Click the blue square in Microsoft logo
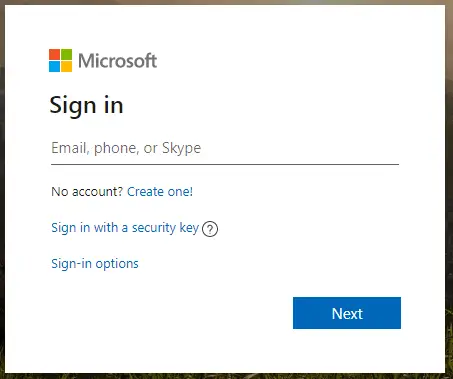This screenshot has height=379, width=453. pyautogui.click(x=54, y=66)
